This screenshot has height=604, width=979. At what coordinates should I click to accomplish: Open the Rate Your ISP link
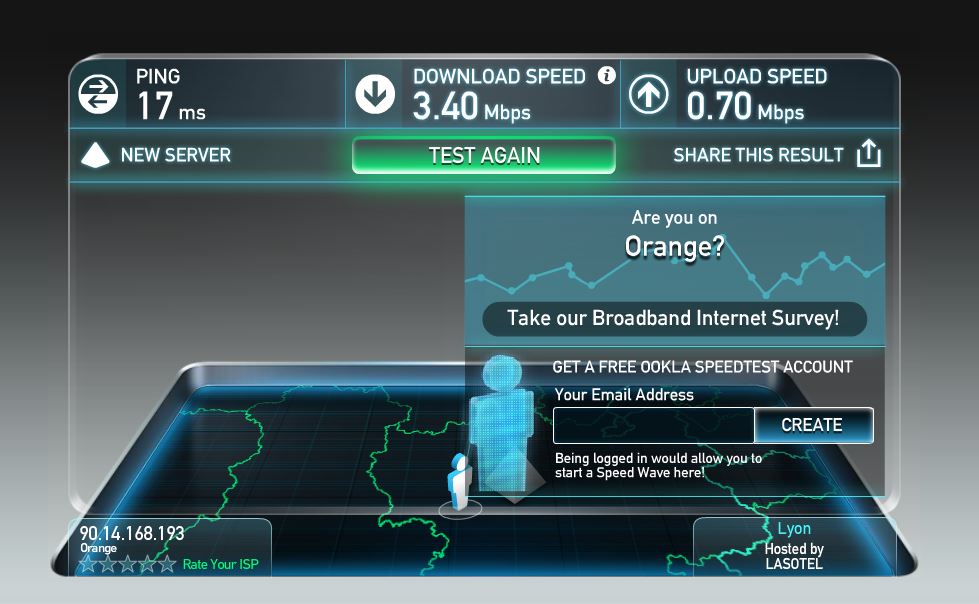click(x=220, y=565)
